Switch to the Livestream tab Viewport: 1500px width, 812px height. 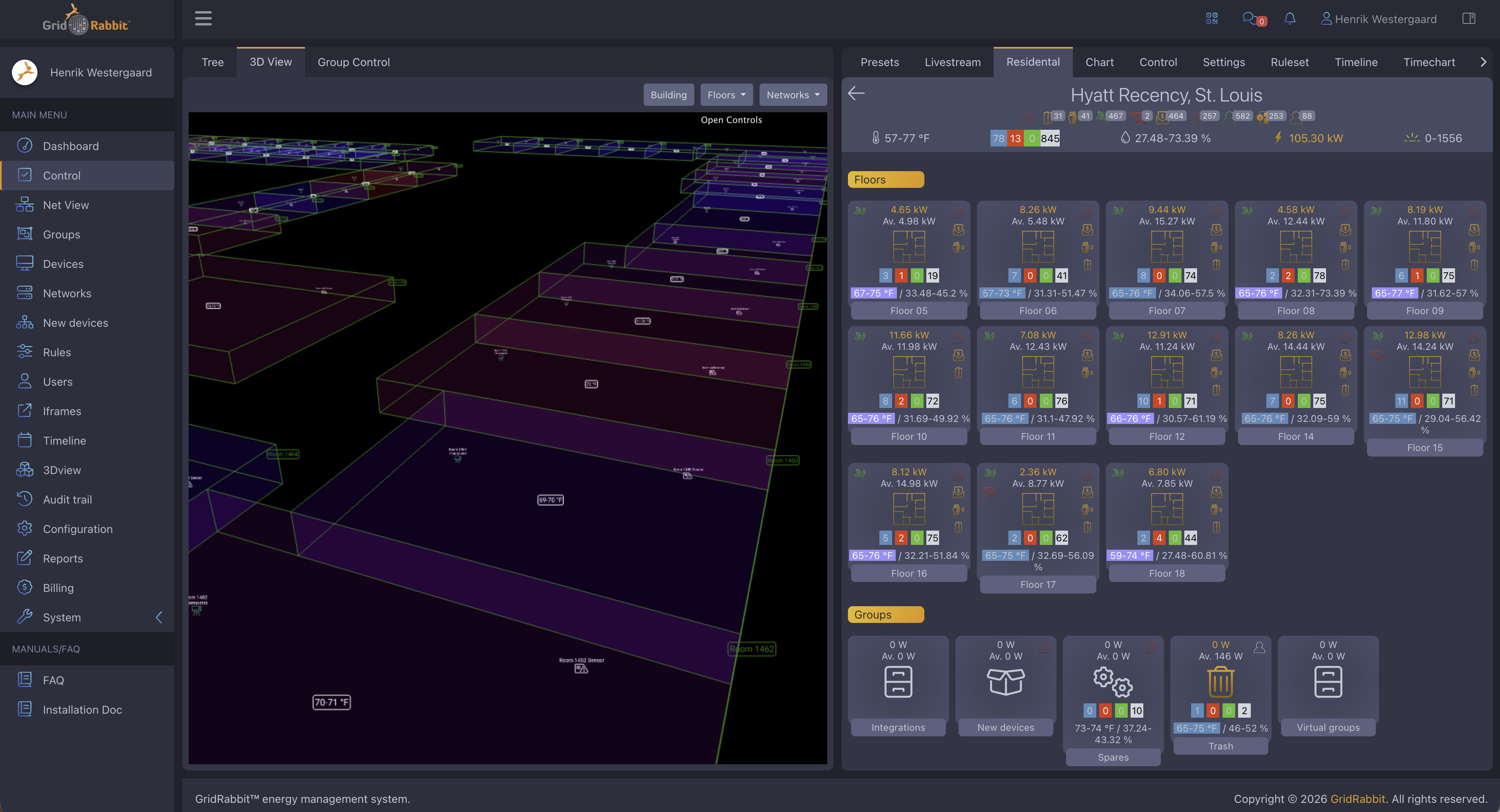point(952,62)
